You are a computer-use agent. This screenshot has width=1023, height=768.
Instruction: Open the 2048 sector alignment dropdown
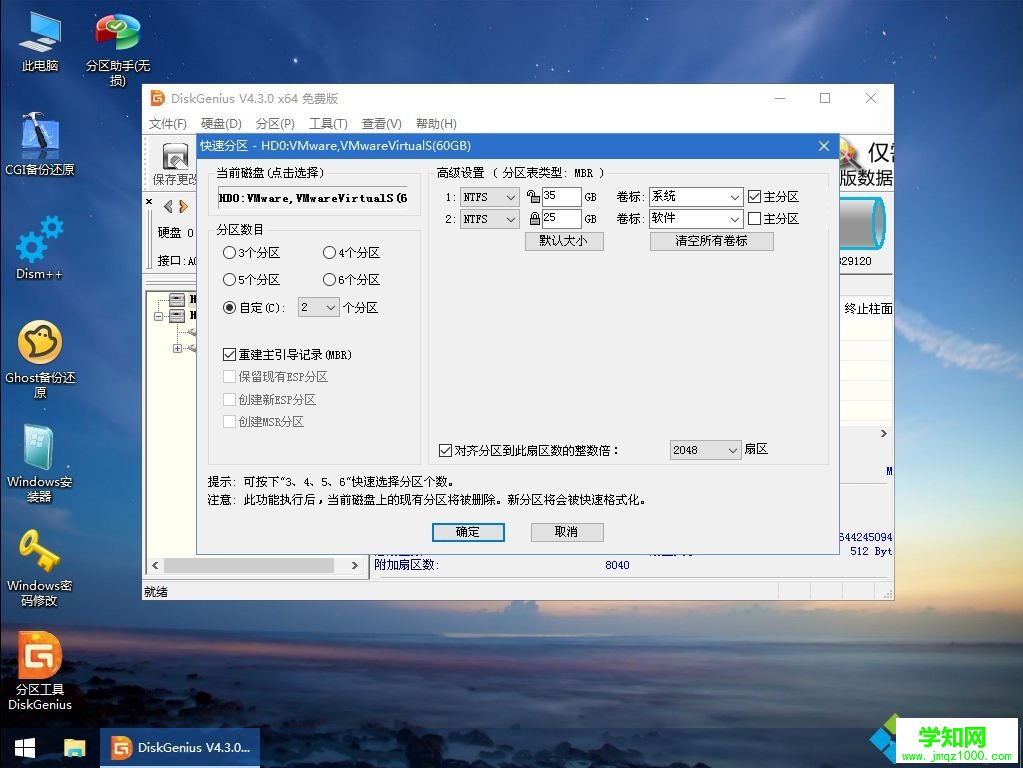(705, 450)
